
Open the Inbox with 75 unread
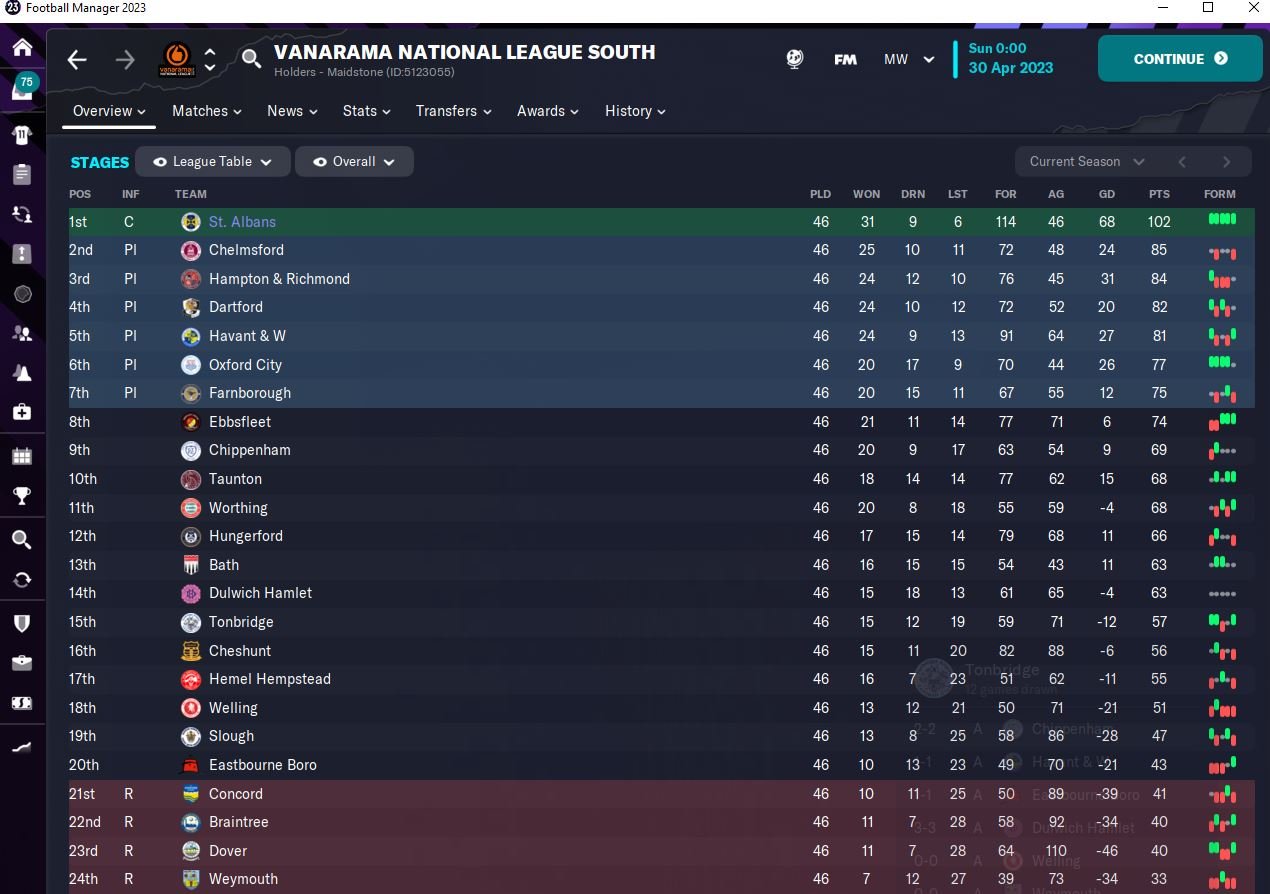click(22, 88)
